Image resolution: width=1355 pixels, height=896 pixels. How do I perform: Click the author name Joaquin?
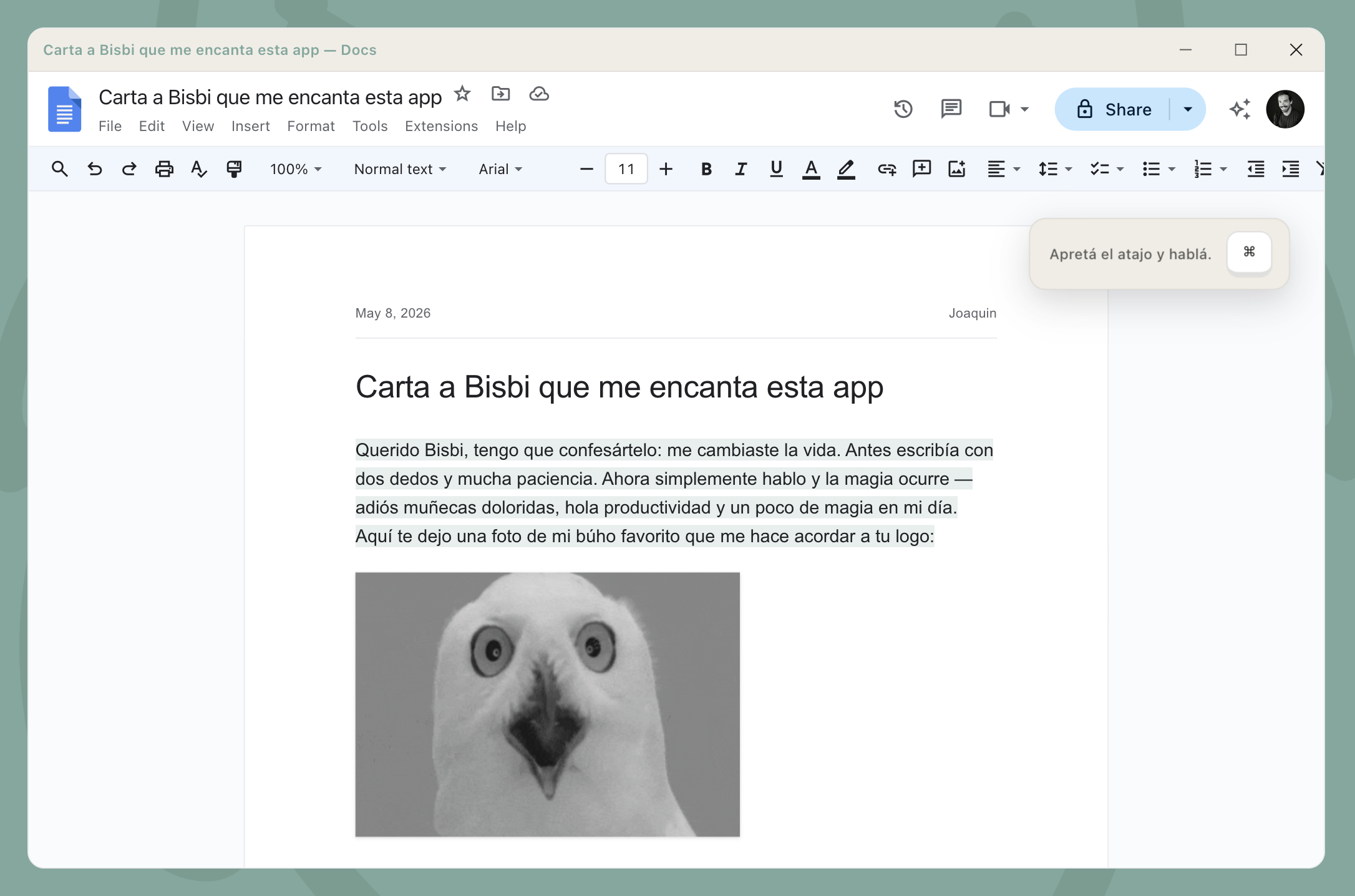click(973, 313)
